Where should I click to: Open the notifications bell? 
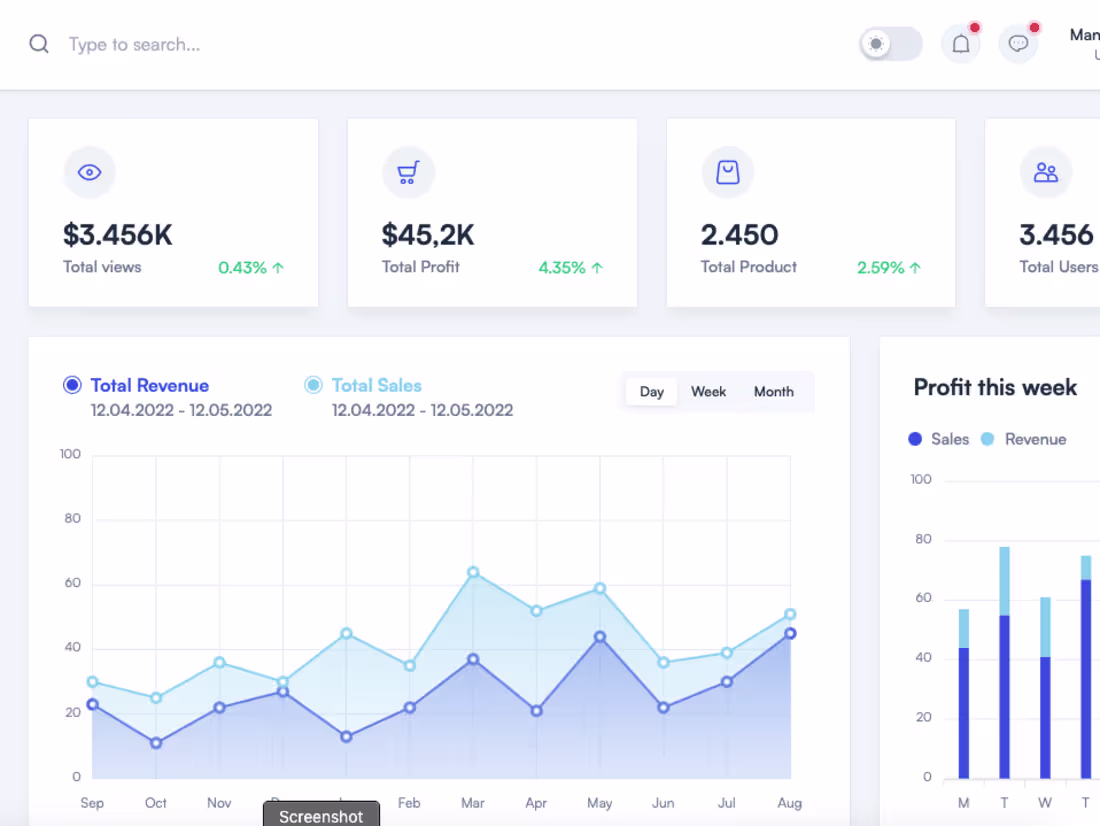960,44
